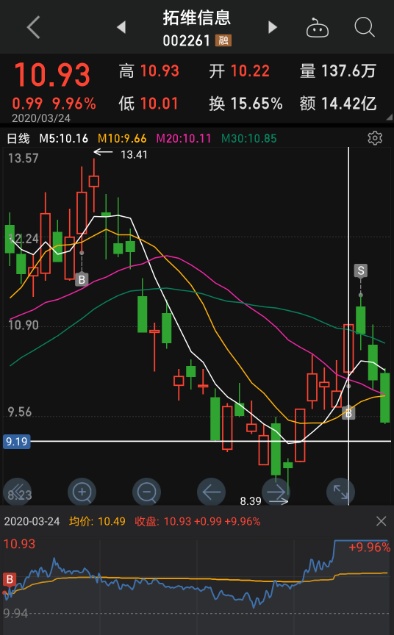Go back using the top-left arrow
394x635 pixels.
(x=34, y=28)
